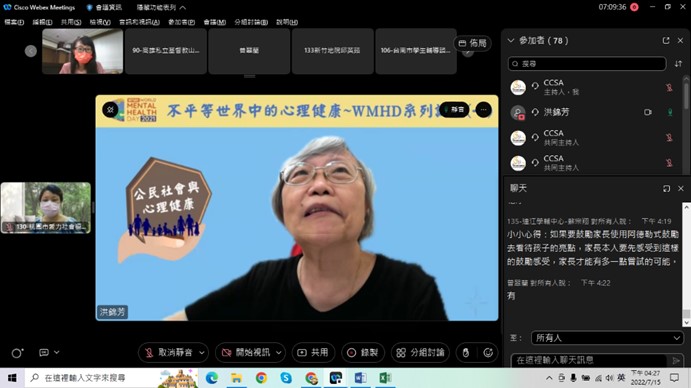Click the closed captions icon

point(44,352)
